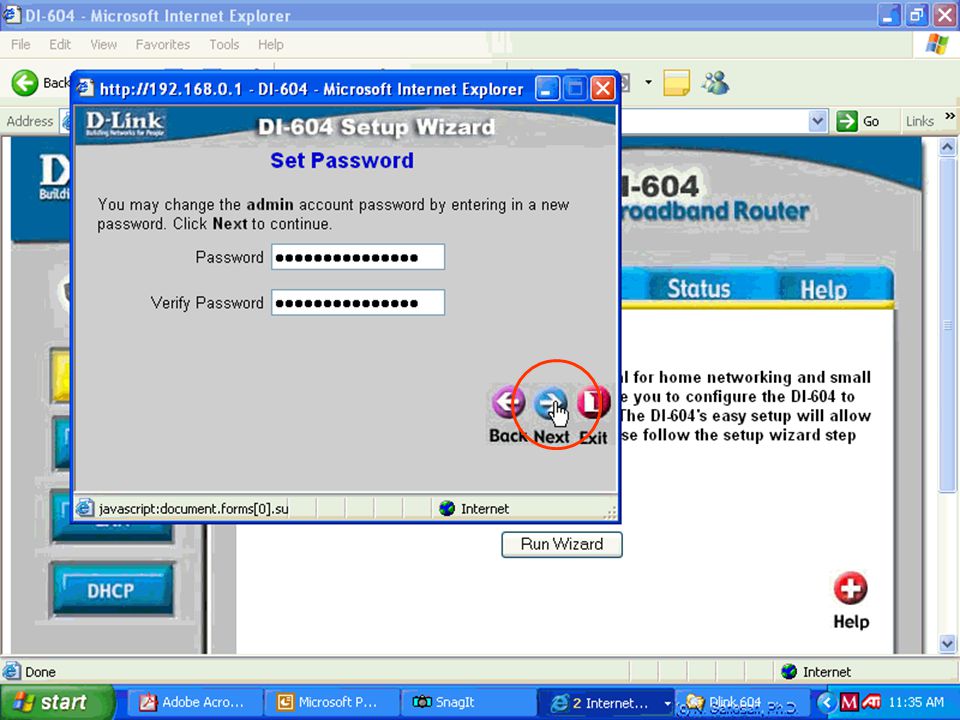Click the Links toolbar label
Image resolution: width=960 pixels, height=720 pixels.
pyautogui.click(x=920, y=121)
